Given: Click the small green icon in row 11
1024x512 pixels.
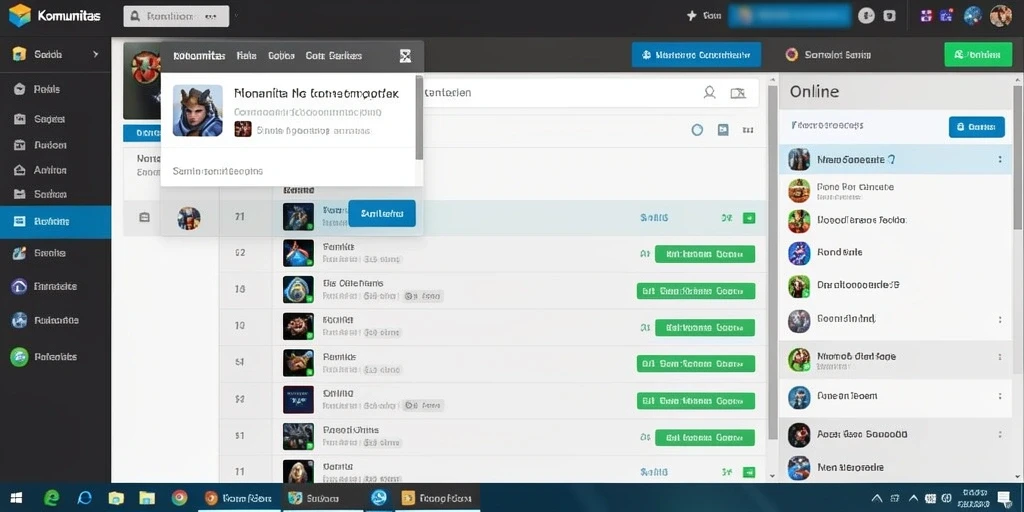Looking at the screenshot, I should (x=749, y=471).
